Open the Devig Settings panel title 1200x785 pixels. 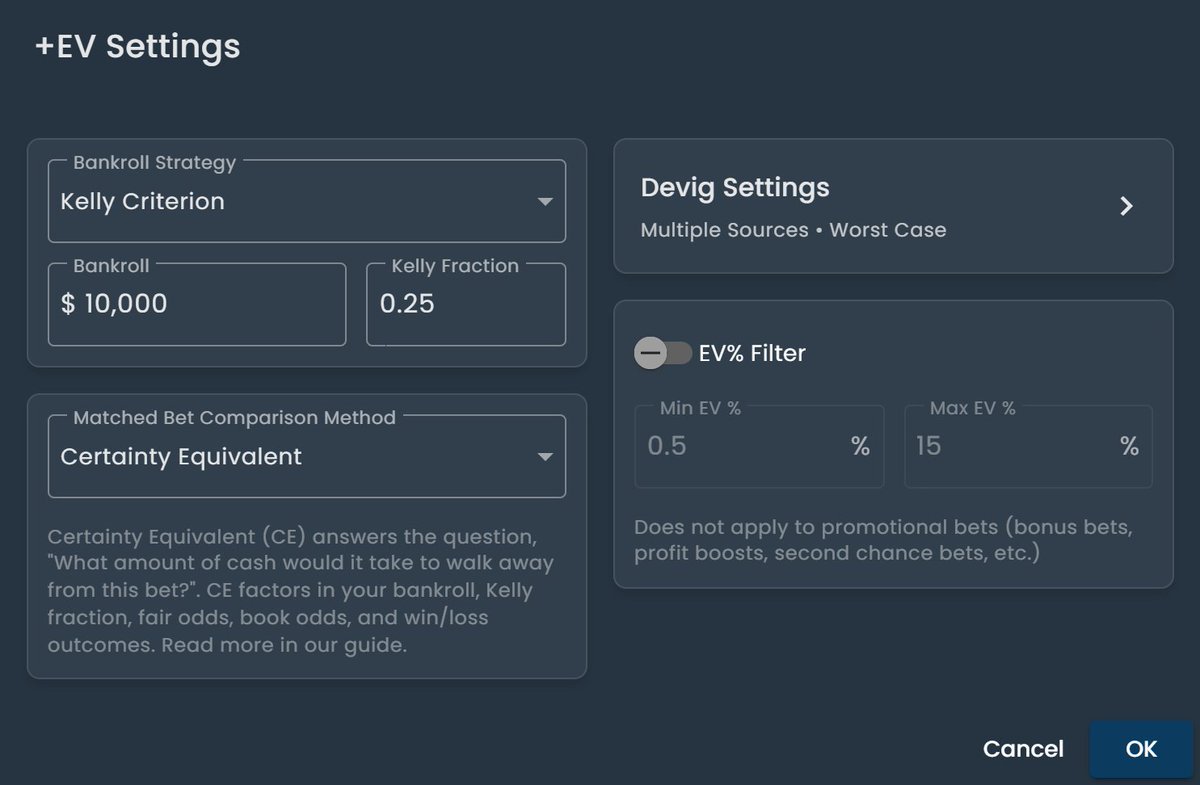(x=735, y=188)
